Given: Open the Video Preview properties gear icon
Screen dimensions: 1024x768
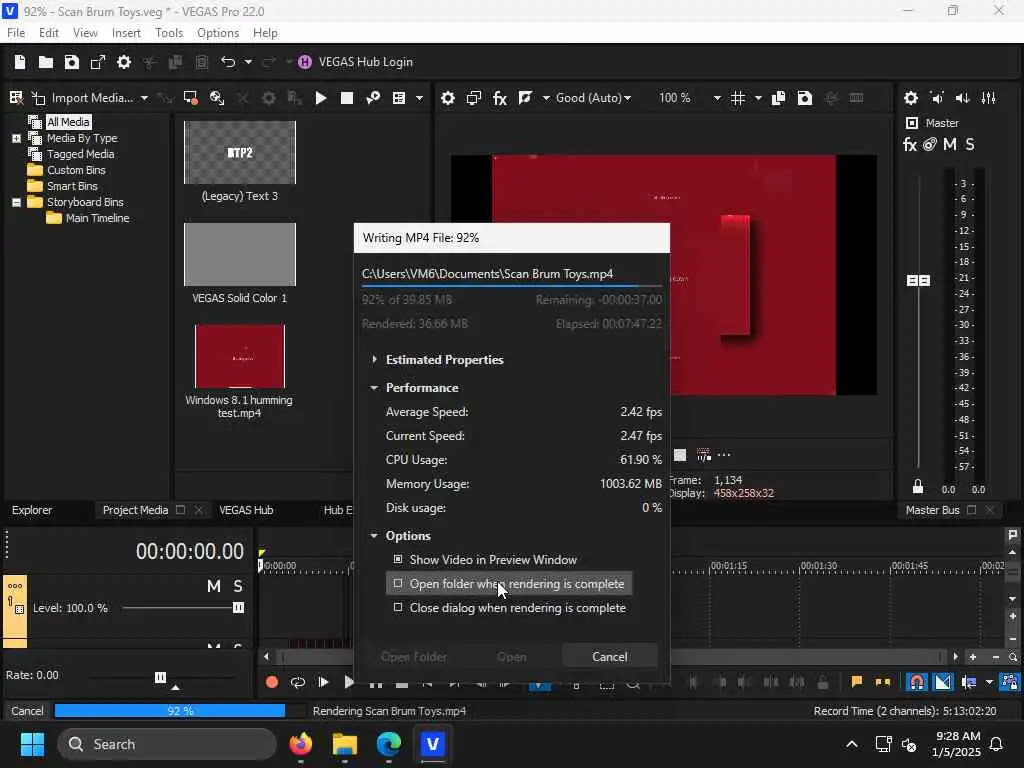Looking at the screenshot, I should click(447, 98).
